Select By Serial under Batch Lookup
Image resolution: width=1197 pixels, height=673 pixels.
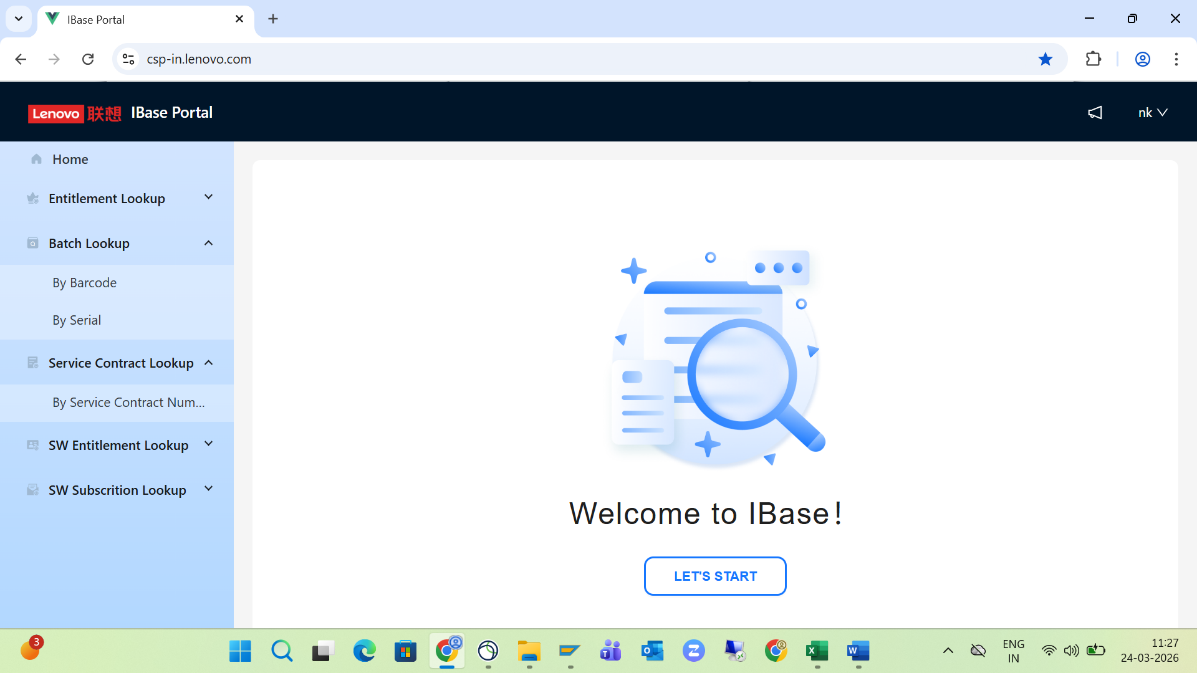[77, 320]
